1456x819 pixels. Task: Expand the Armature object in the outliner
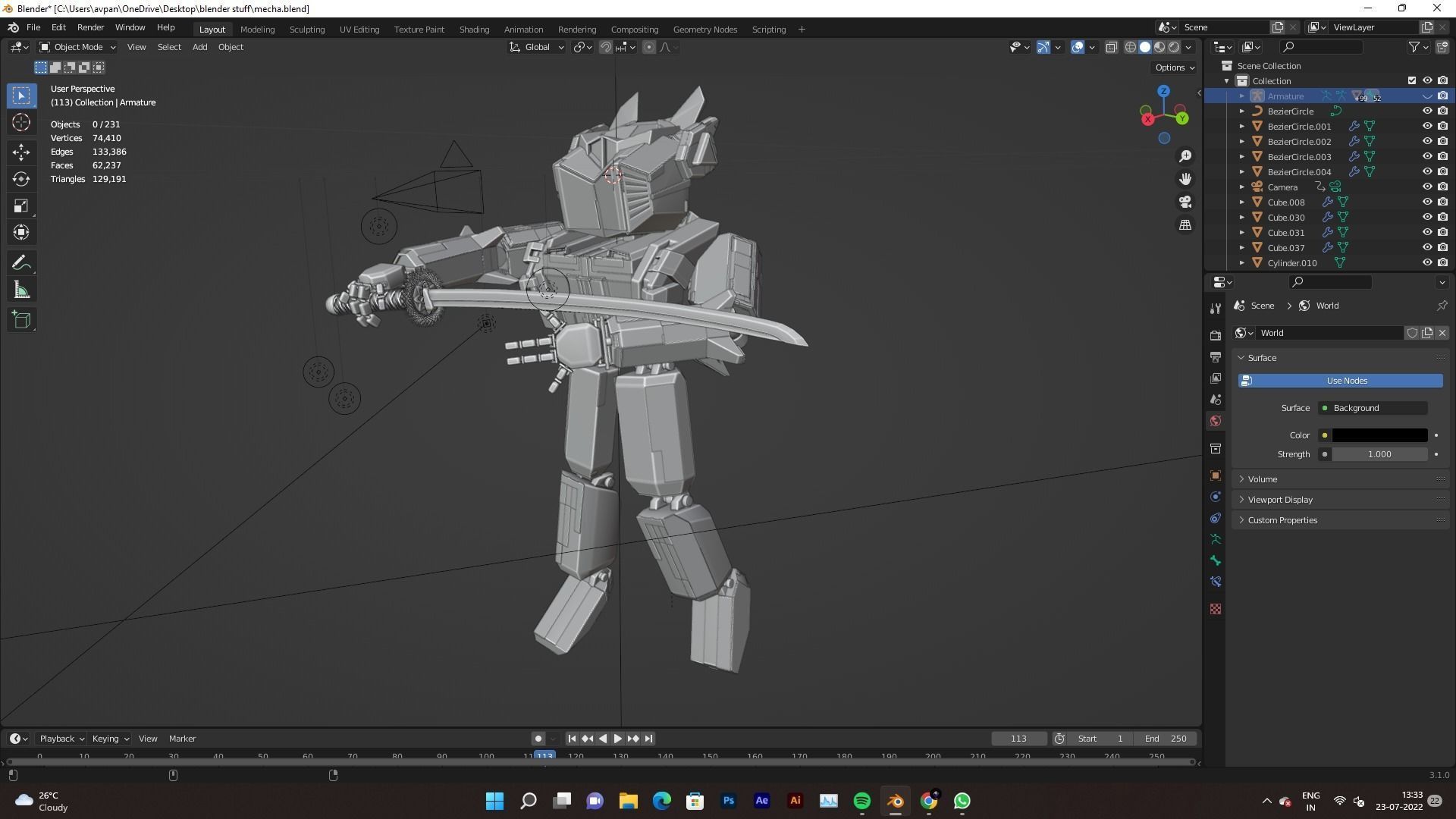[1241, 96]
